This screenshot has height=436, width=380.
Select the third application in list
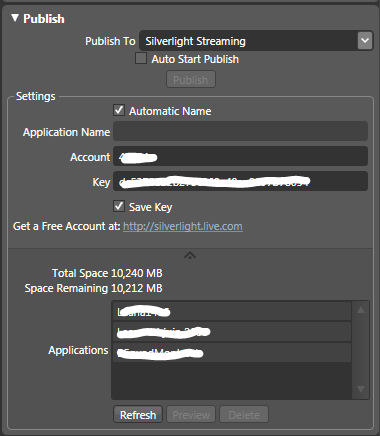[232, 352]
